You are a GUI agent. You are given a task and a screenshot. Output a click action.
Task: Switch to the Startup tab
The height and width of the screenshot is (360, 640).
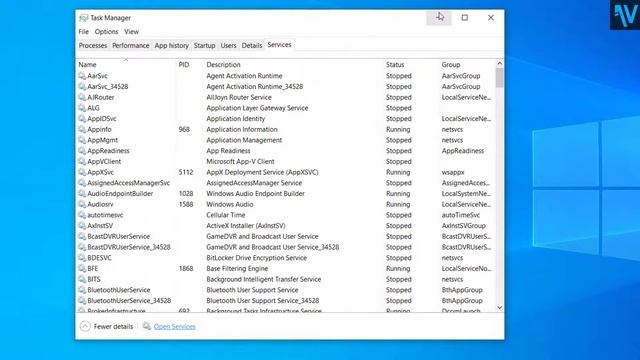(204, 45)
